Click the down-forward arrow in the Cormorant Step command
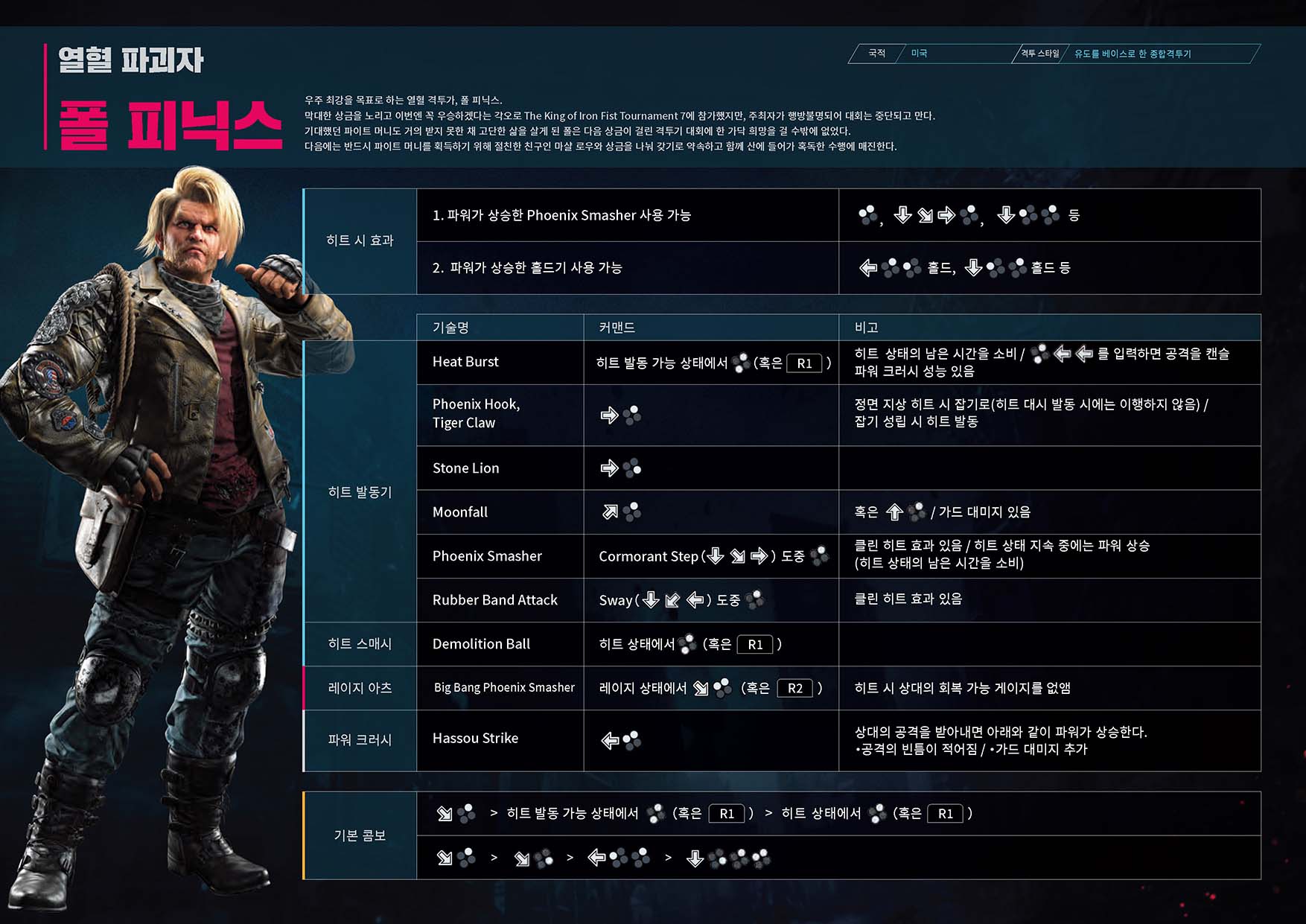 point(737,556)
